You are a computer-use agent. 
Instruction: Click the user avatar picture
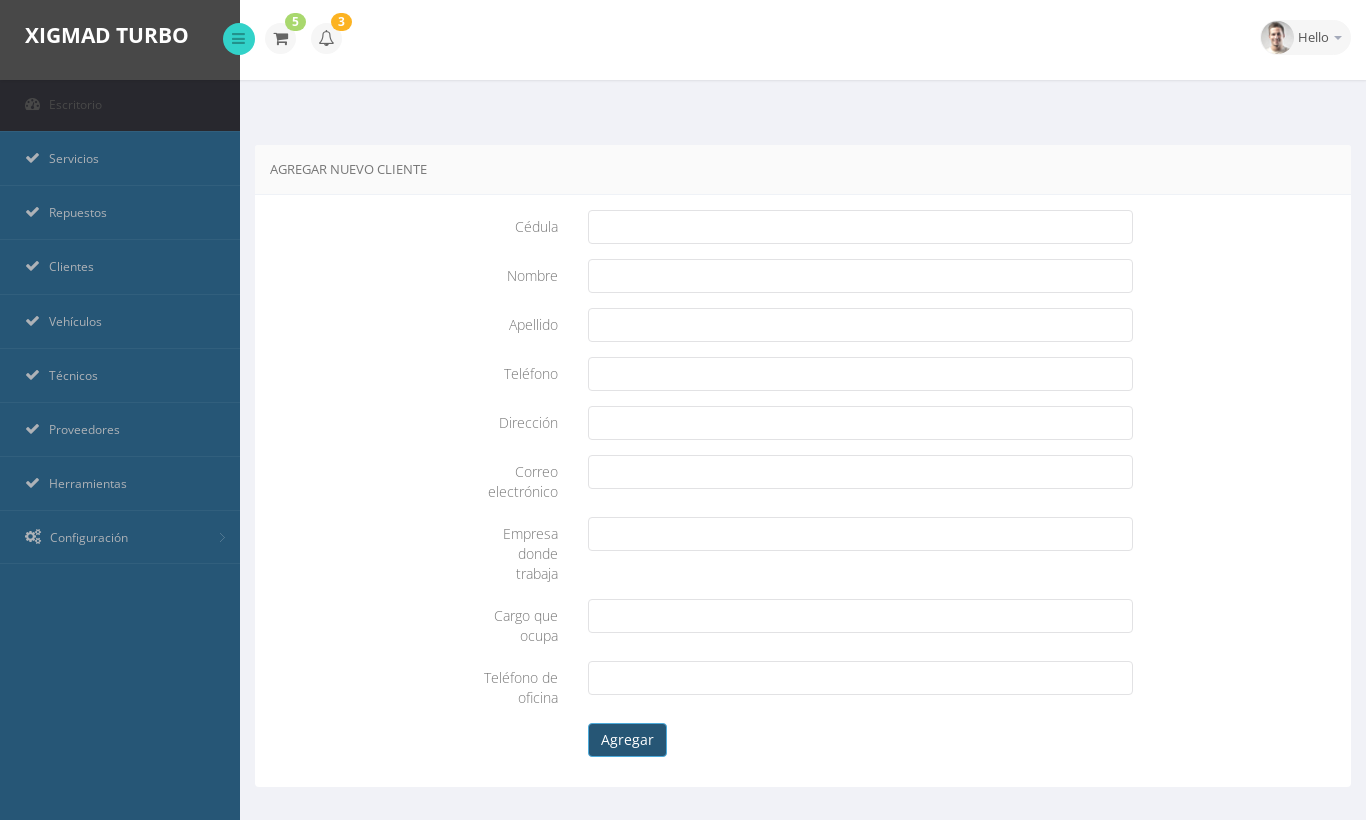pyautogui.click(x=1277, y=37)
